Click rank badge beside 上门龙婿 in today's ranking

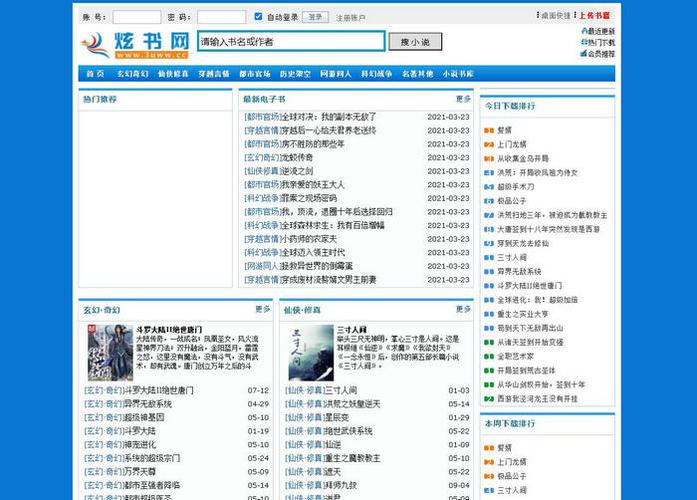[x=489, y=144]
